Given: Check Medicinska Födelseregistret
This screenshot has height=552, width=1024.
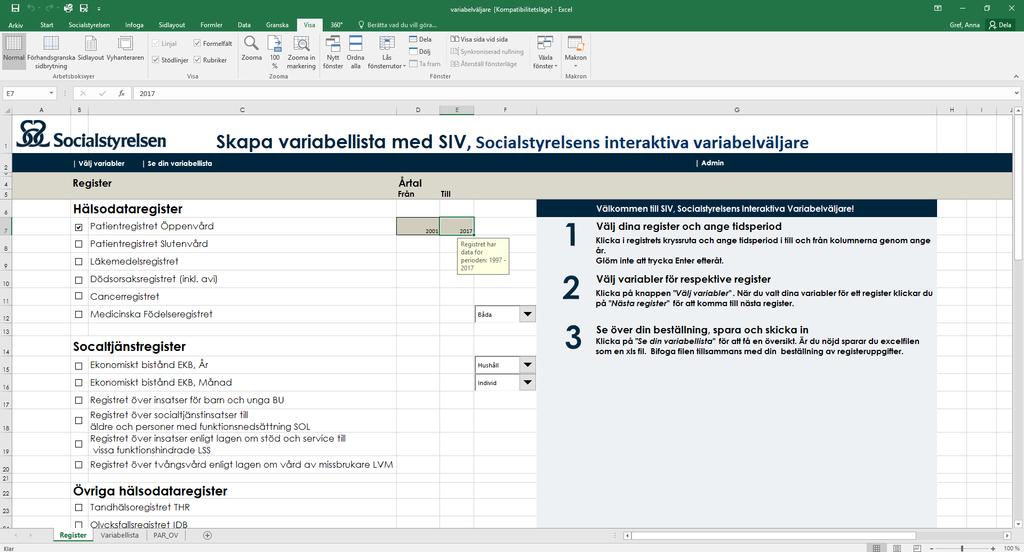Looking at the screenshot, I should click(x=78, y=314).
